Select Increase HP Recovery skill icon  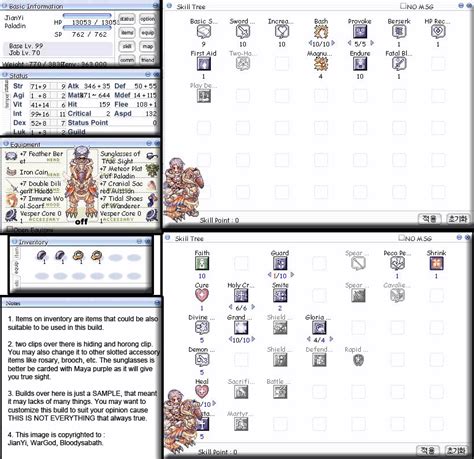[x=282, y=32]
